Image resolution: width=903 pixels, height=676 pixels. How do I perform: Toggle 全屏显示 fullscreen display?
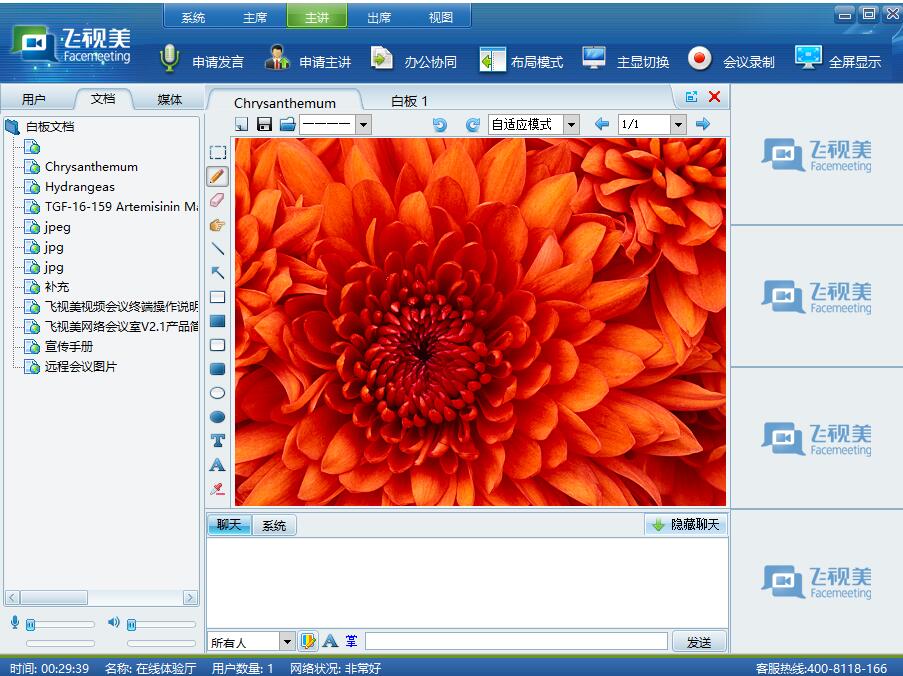coord(838,61)
